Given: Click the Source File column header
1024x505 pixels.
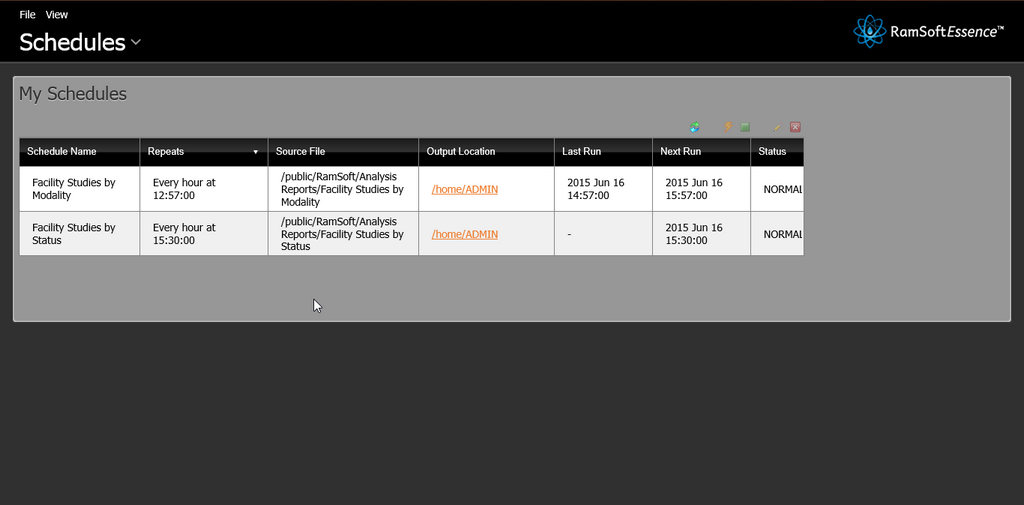Looking at the screenshot, I should point(300,152).
